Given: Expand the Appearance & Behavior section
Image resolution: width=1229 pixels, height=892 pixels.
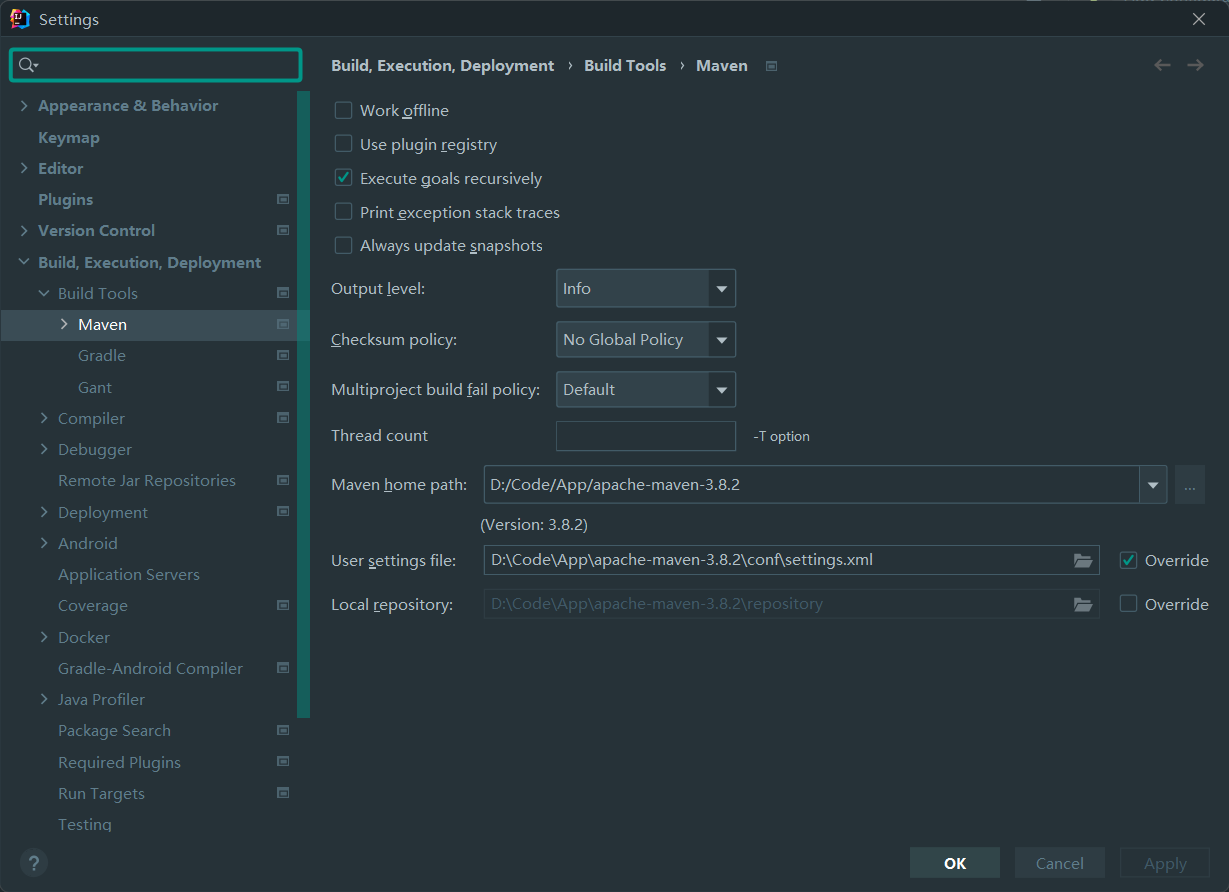Looking at the screenshot, I should tap(24, 105).
